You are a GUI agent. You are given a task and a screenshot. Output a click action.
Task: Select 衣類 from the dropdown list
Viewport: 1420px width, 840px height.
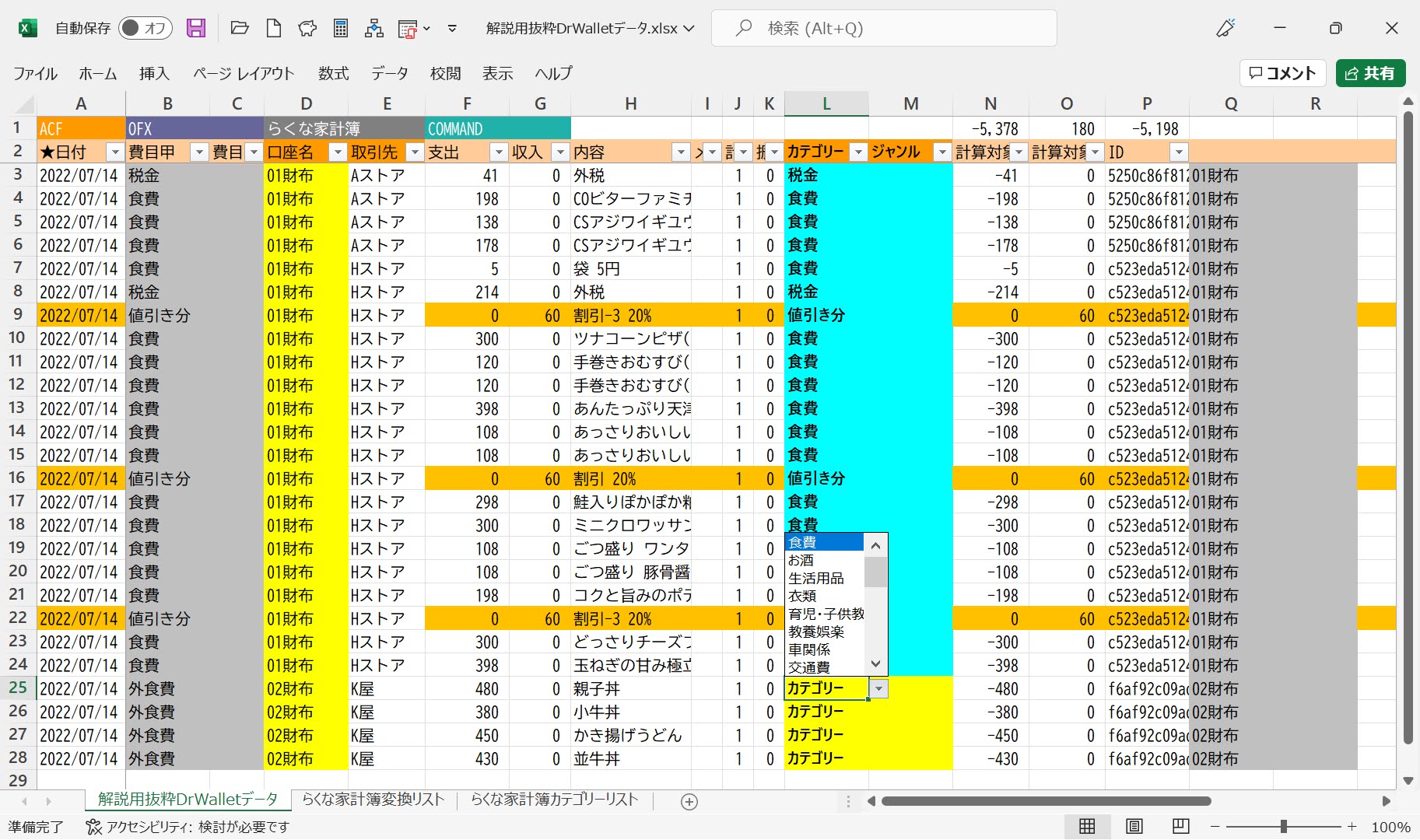click(x=825, y=596)
